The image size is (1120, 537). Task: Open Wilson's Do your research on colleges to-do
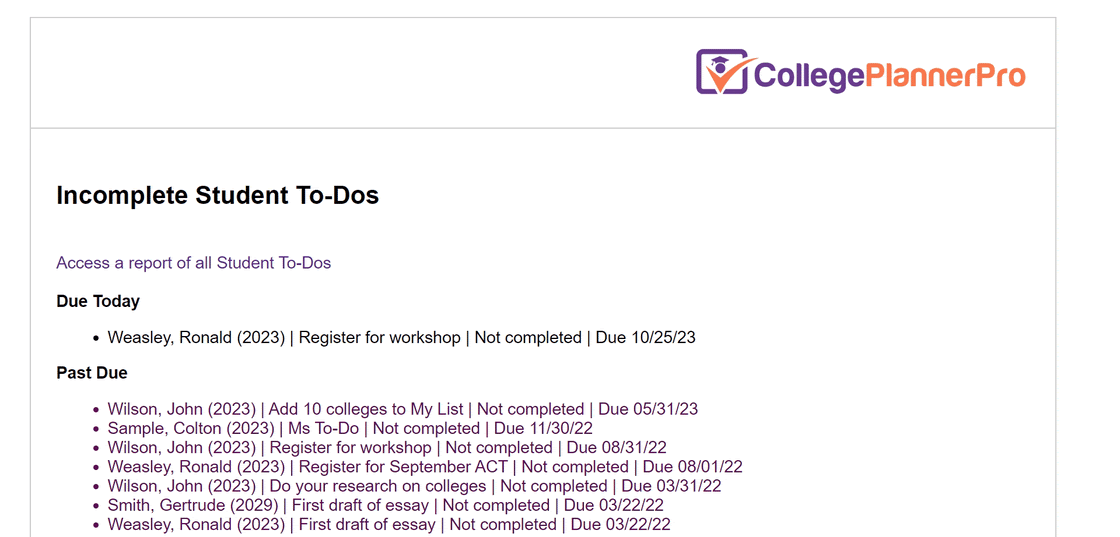[x=414, y=486]
